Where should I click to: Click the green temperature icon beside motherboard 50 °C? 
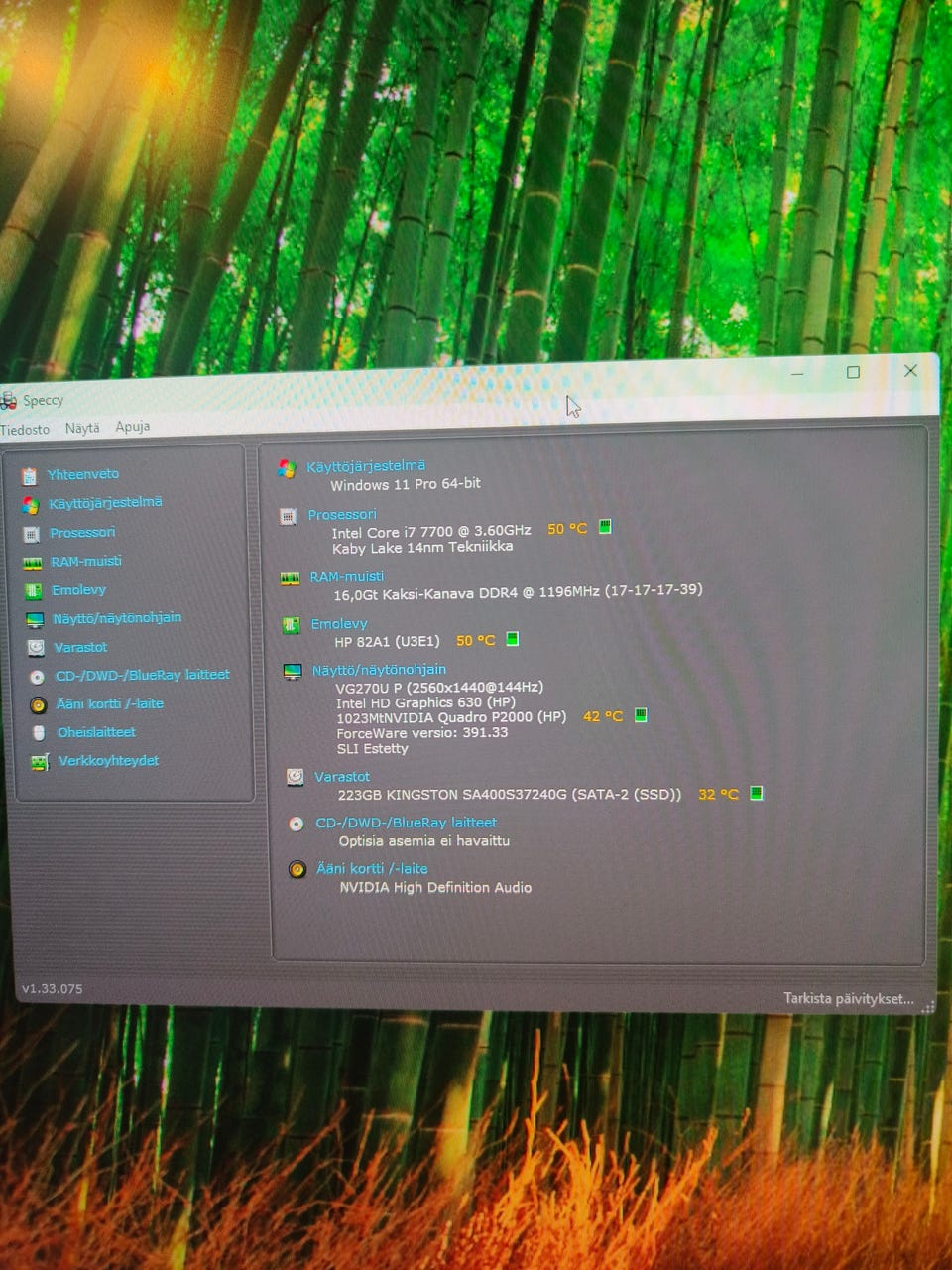(513, 639)
